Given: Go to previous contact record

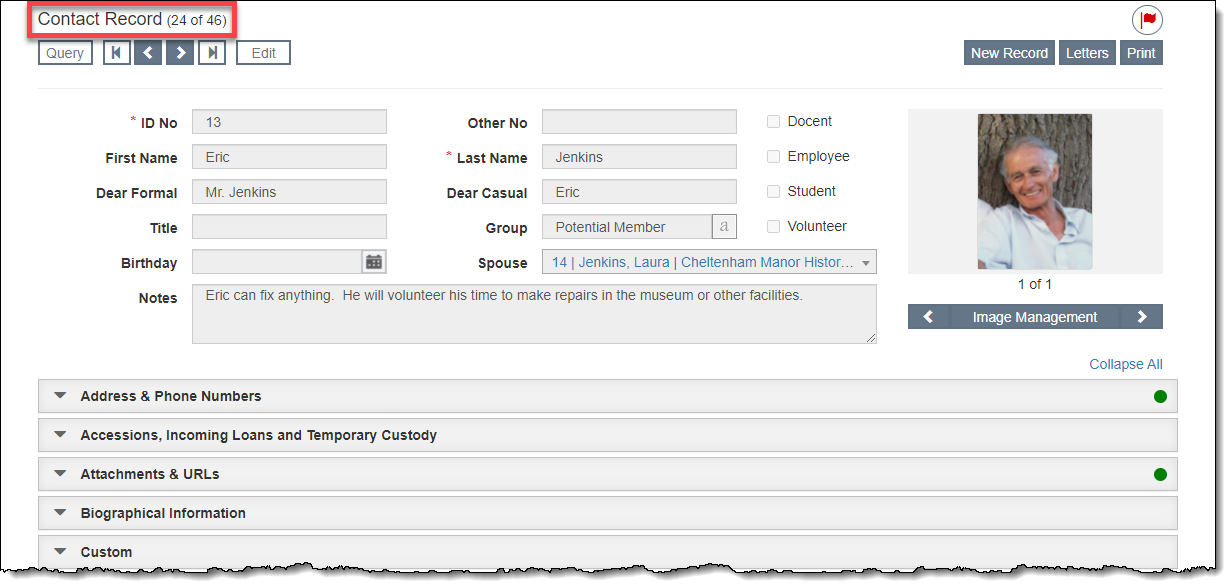Looking at the screenshot, I should [x=148, y=53].
